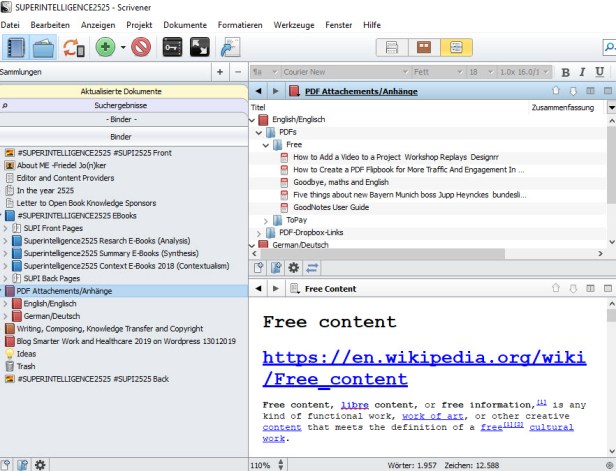Click the gear icon below the outliner

[x=294, y=268]
